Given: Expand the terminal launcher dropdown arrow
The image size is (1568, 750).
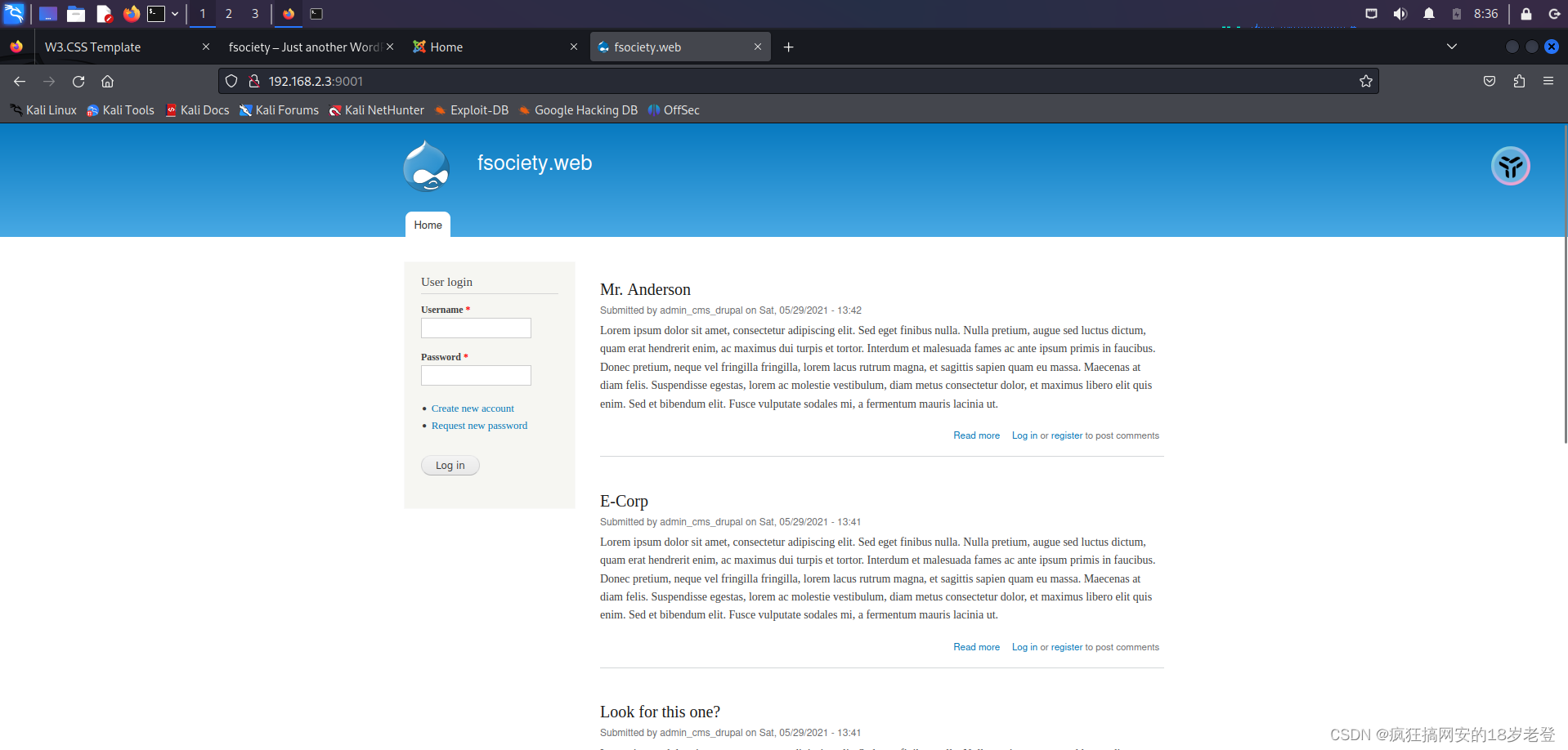Looking at the screenshot, I should pyautogui.click(x=175, y=14).
